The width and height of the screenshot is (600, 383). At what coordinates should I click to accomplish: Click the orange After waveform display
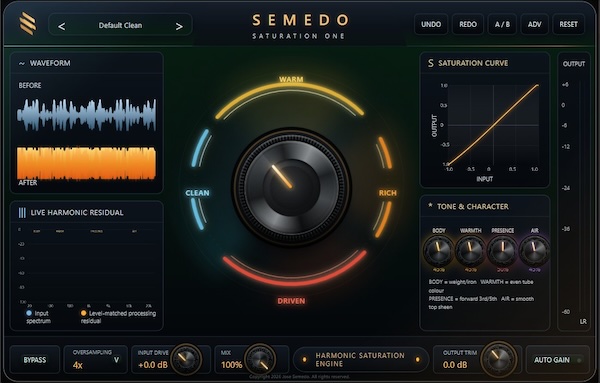pyautogui.click(x=86, y=163)
